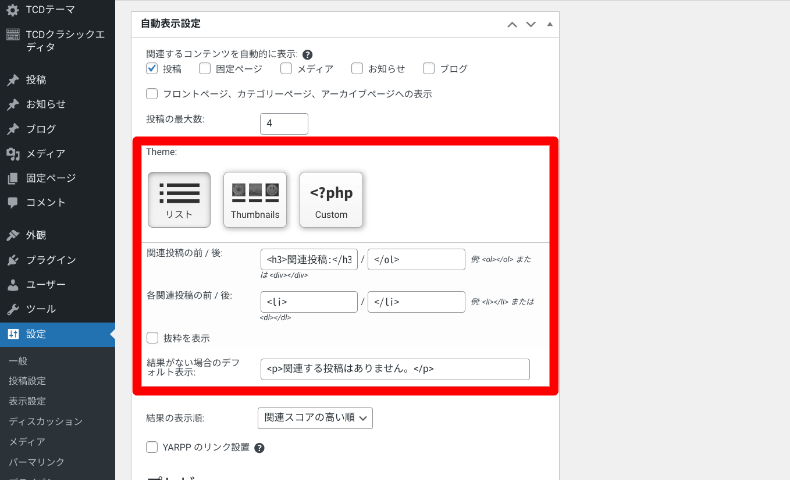Open メディア settings submenu item
The height and width of the screenshot is (480, 790).
pos(27,442)
